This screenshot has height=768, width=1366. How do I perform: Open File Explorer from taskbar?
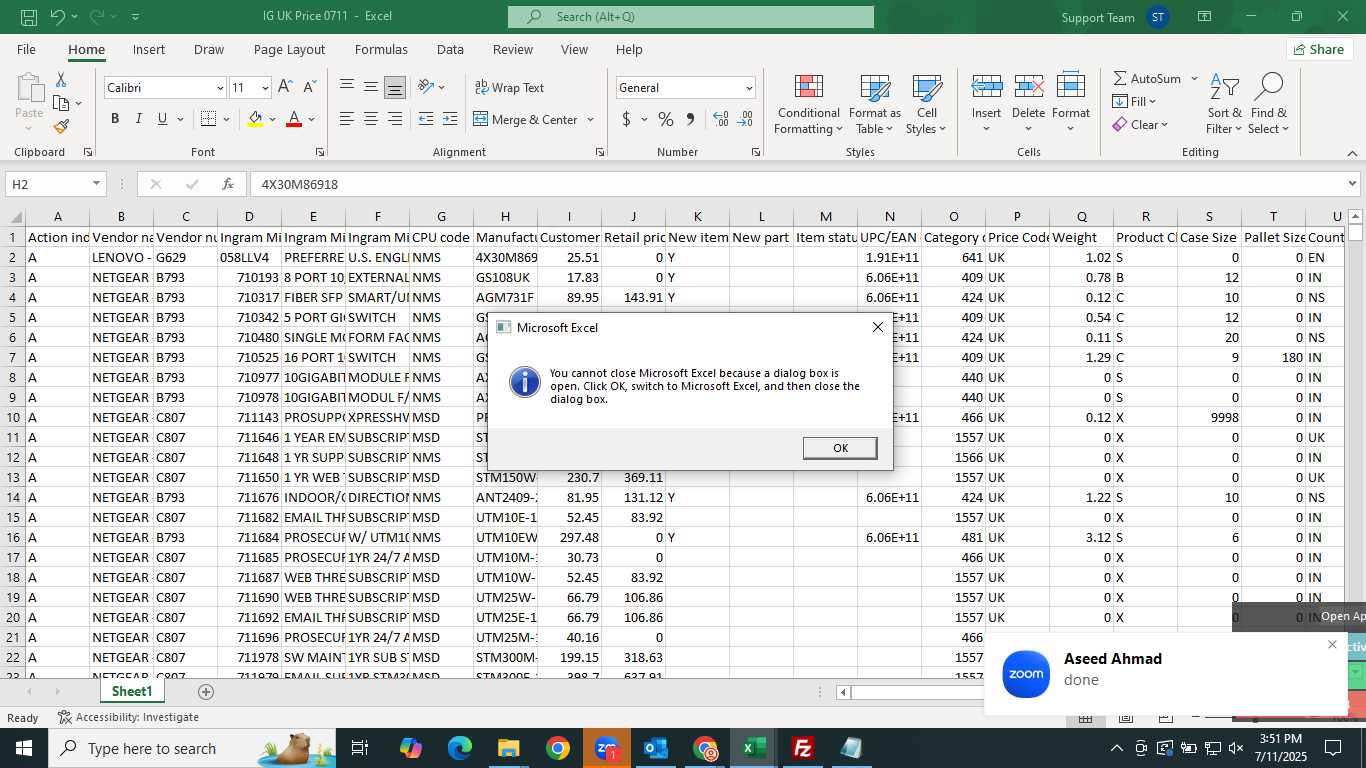click(509, 748)
